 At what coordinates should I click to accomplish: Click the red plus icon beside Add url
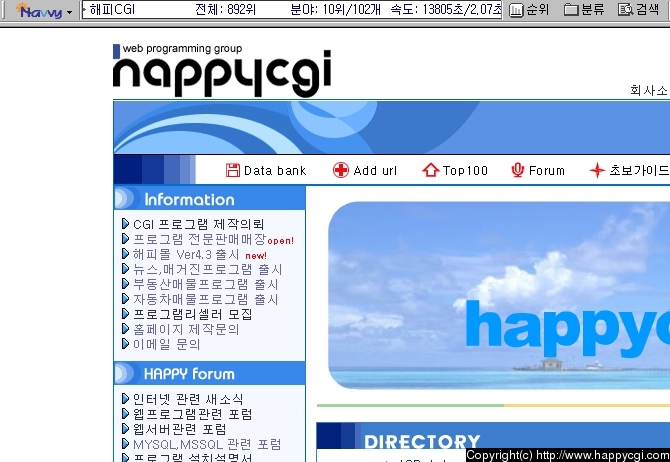point(341,170)
